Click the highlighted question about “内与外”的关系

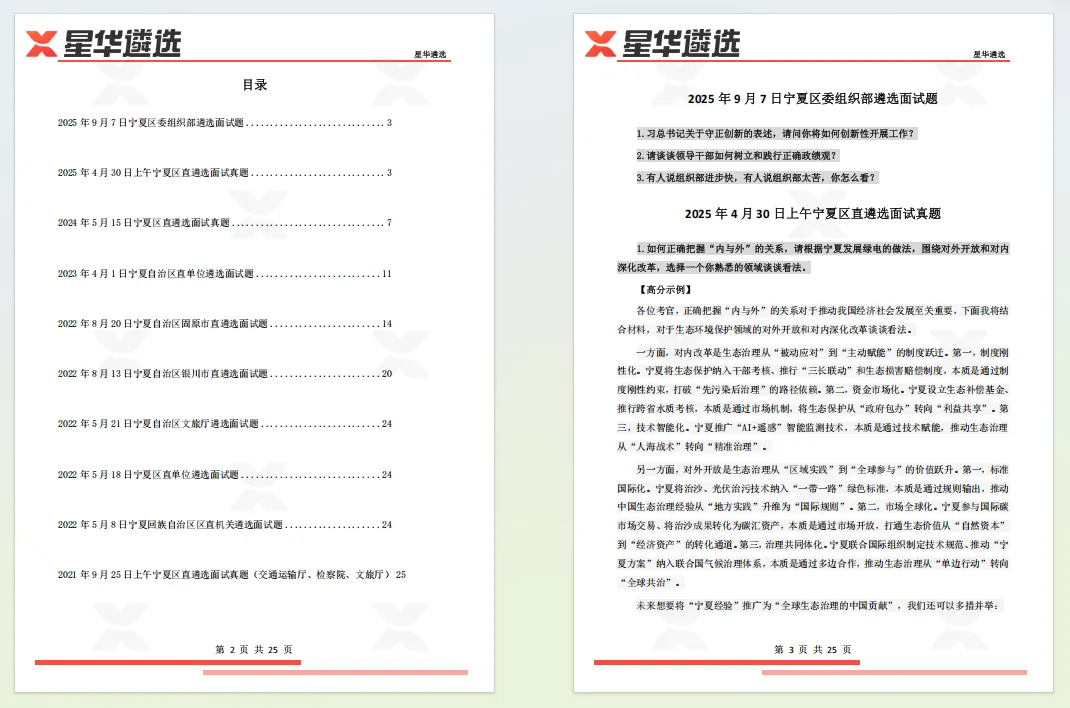pos(813,258)
